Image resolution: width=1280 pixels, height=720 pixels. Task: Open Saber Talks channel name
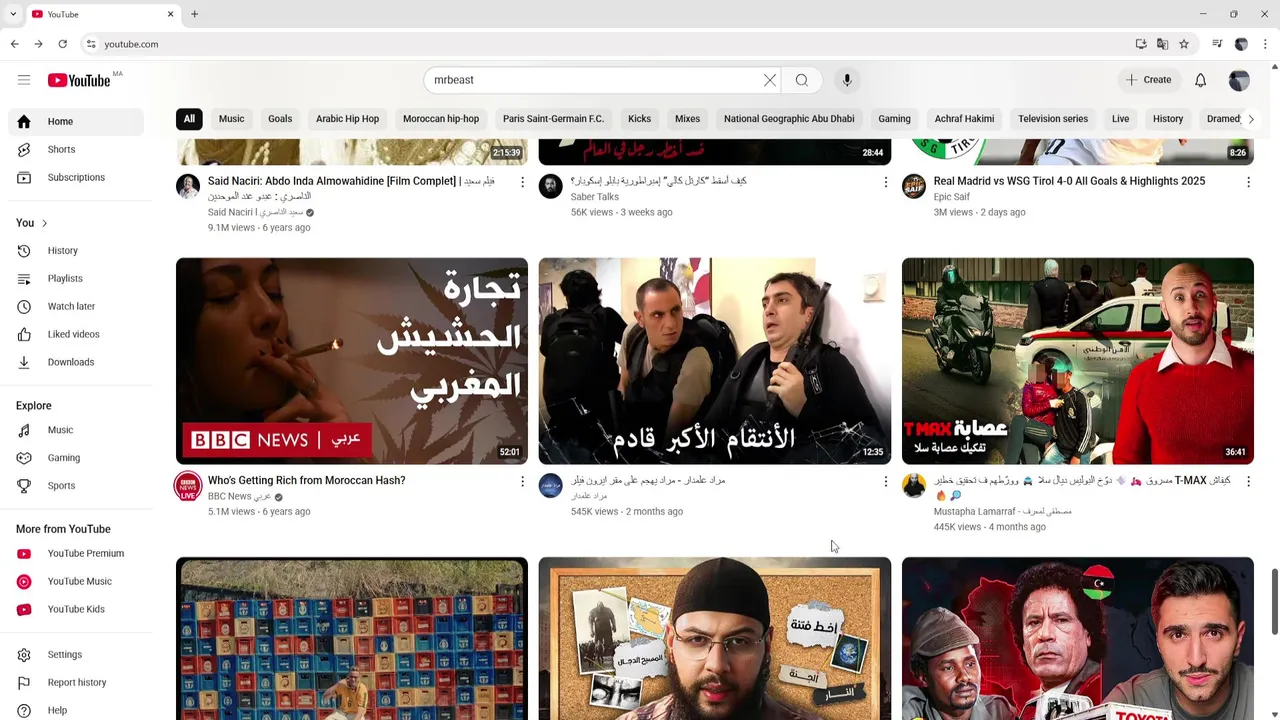[594, 197]
